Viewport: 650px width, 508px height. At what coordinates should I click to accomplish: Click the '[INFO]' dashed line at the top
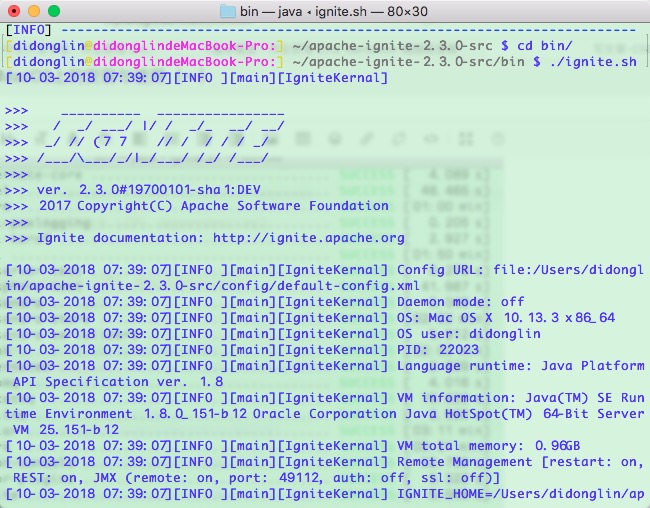pyautogui.click(x=321, y=30)
